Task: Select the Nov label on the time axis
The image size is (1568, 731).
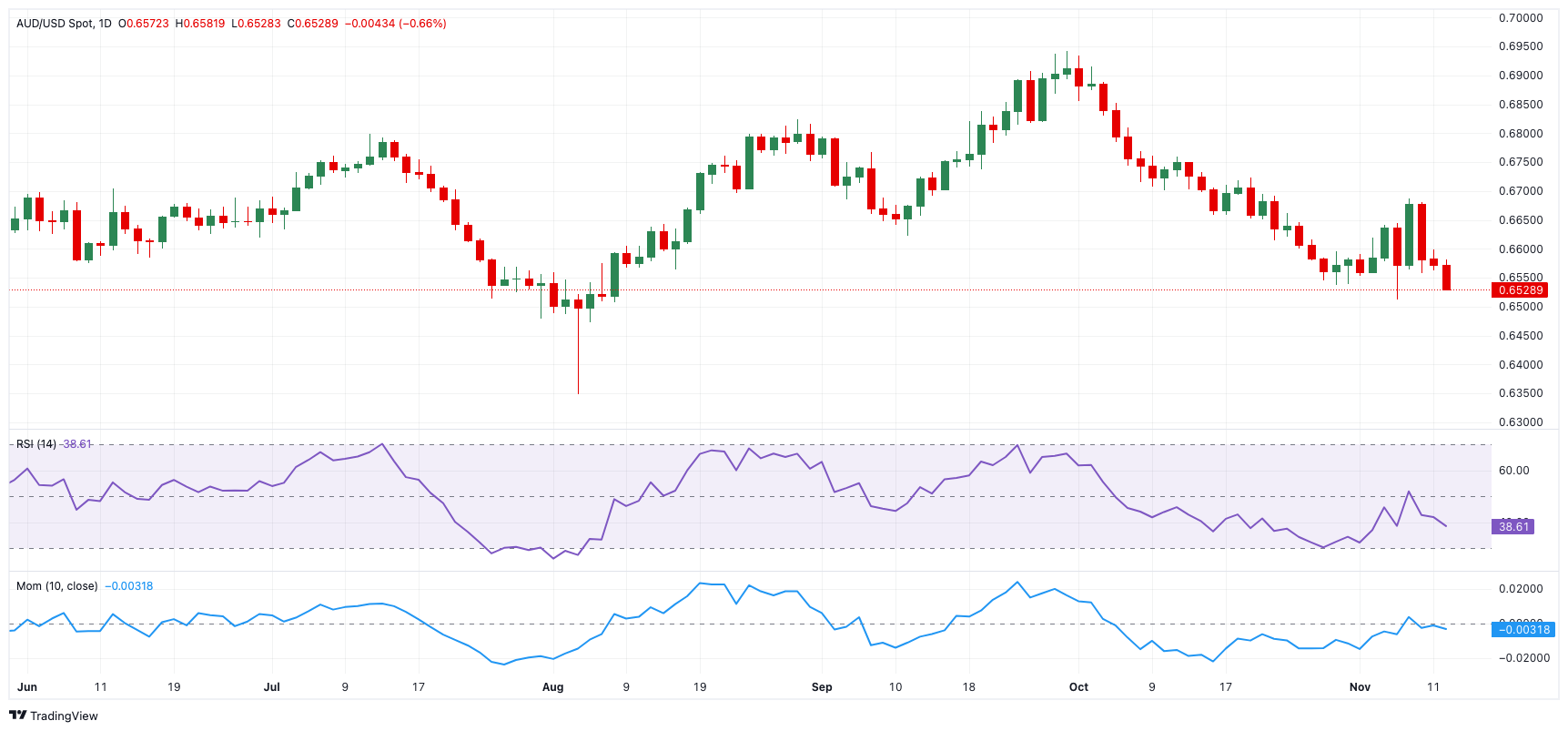Action: [1360, 687]
